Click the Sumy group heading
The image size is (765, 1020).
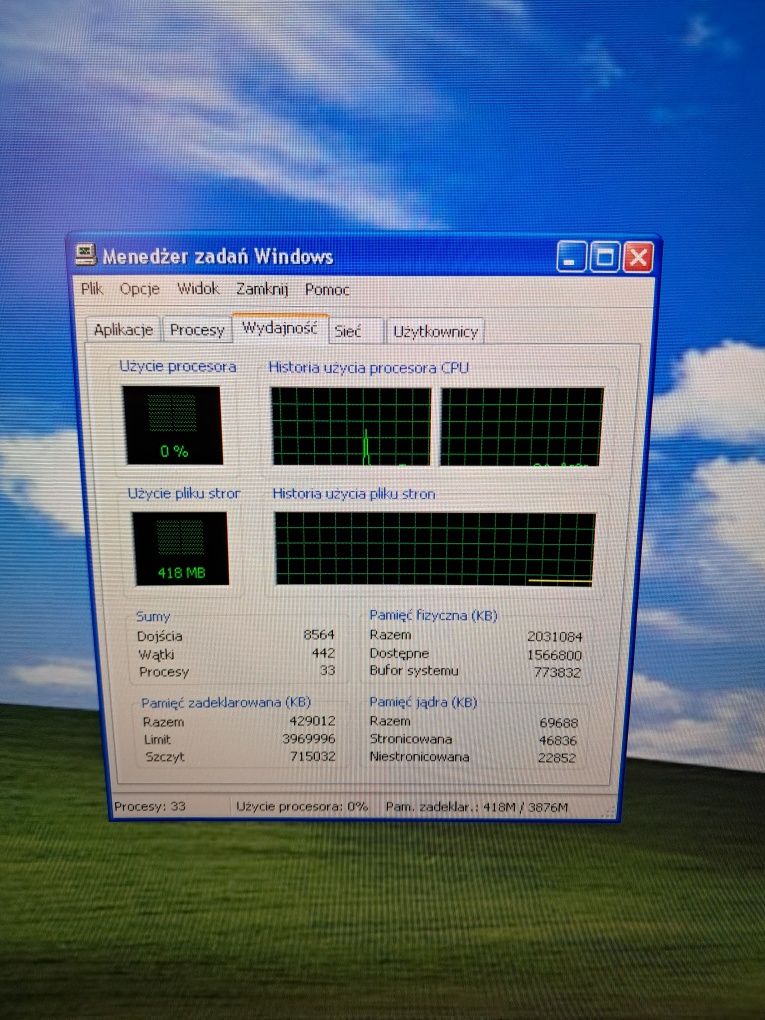[x=153, y=616]
